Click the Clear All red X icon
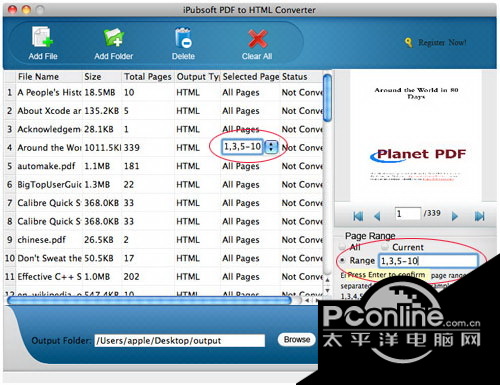 [x=257, y=38]
